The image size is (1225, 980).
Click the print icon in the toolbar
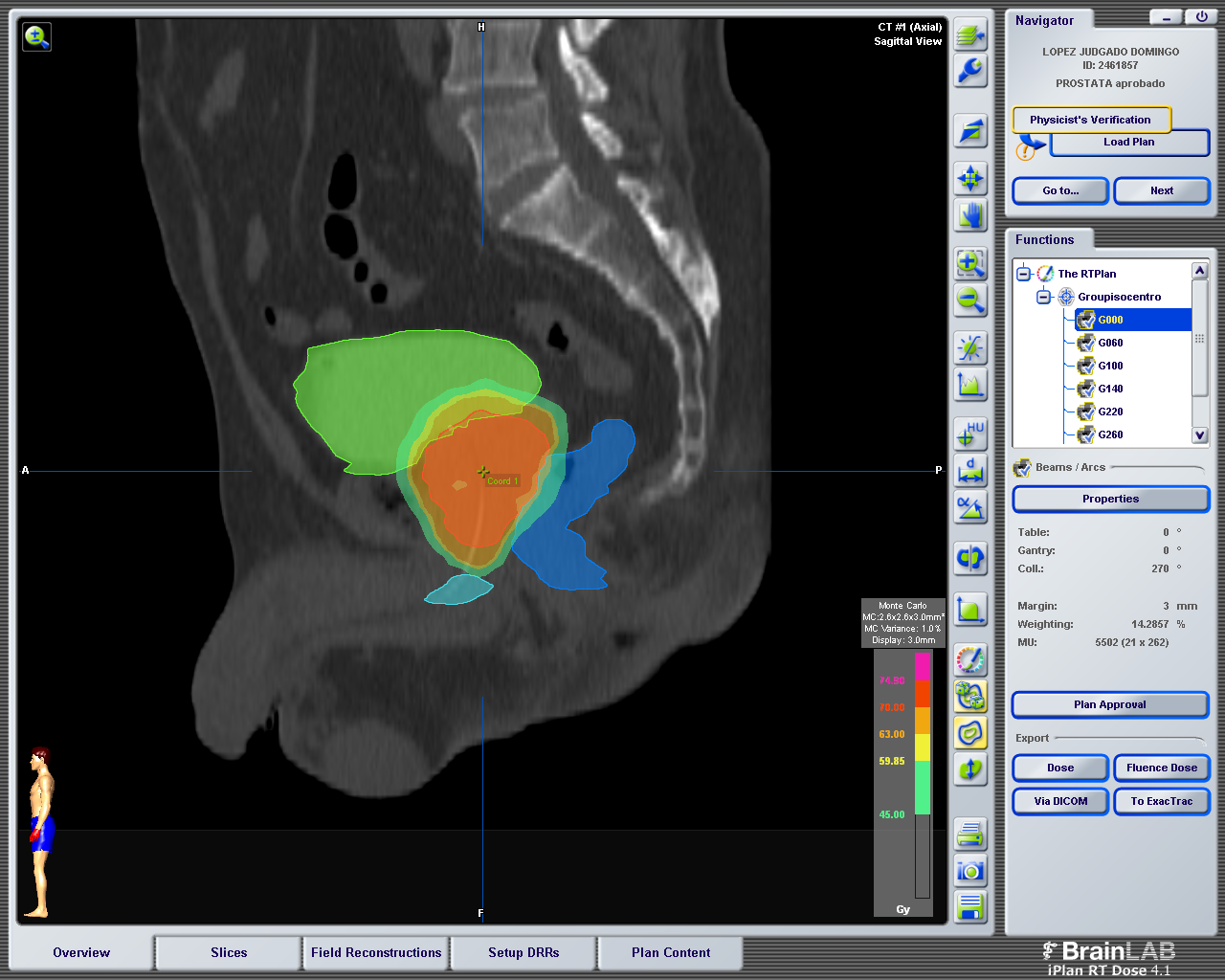point(970,835)
